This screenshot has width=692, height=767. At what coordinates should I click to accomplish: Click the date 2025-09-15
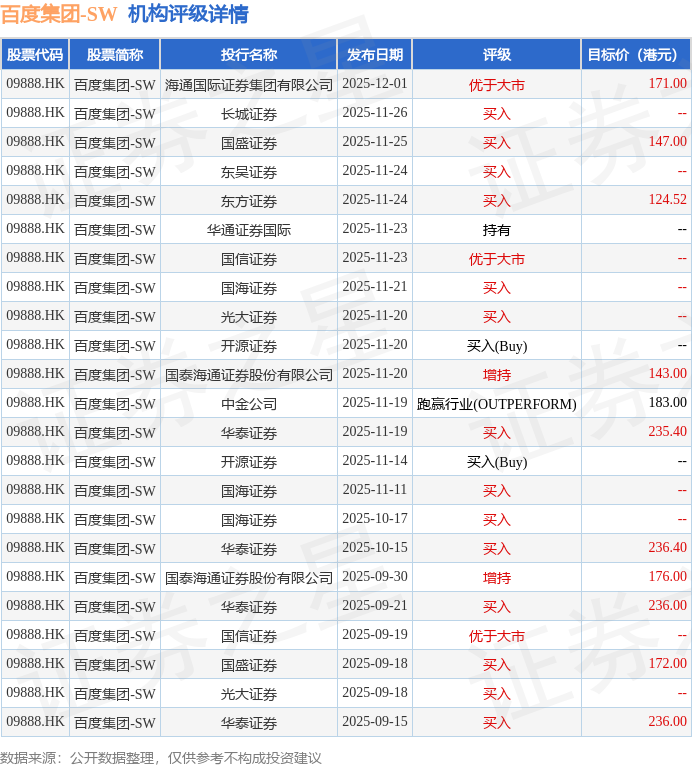point(375,721)
